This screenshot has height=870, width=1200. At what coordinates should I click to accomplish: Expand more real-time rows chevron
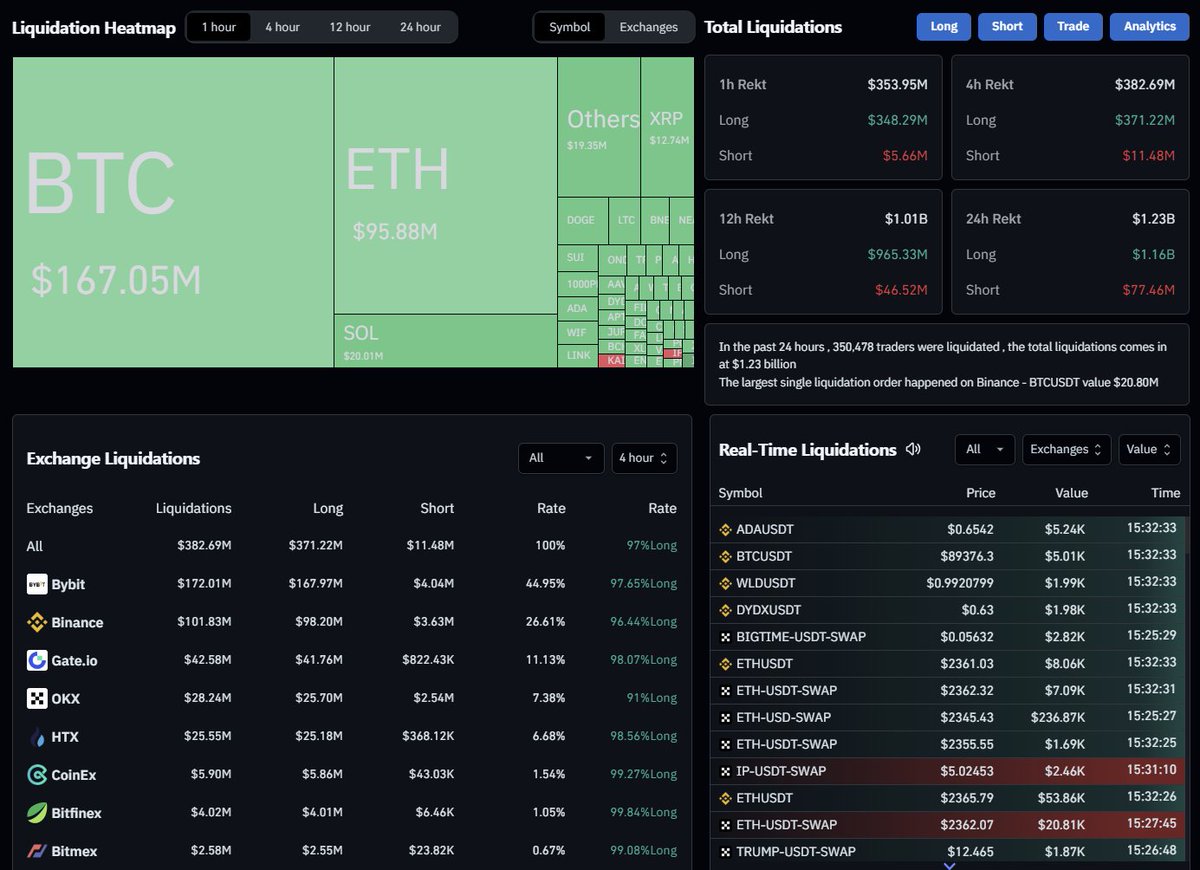coord(949,865)
